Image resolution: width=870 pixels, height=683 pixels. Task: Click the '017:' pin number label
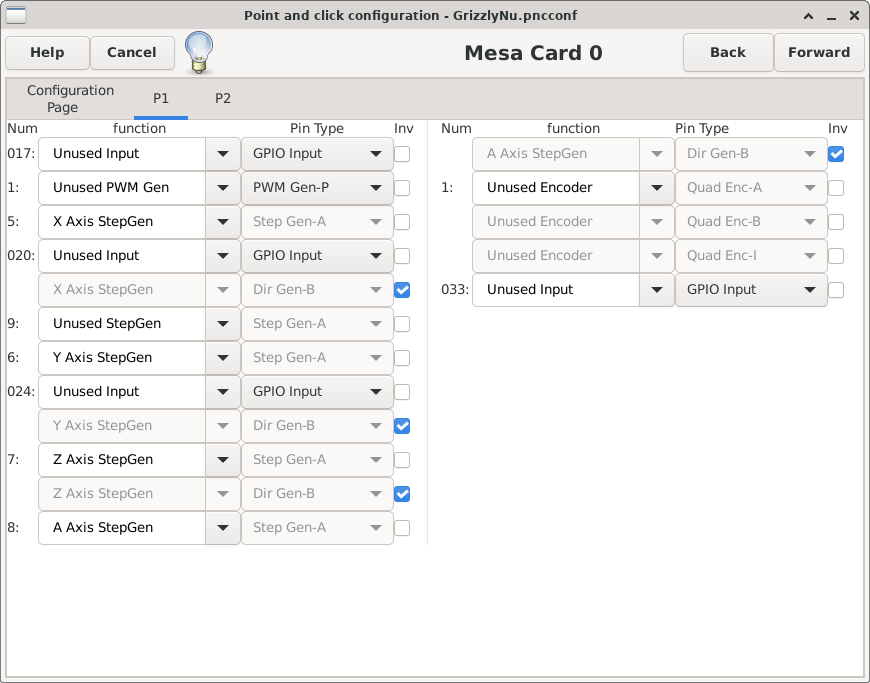click(21, 154)
